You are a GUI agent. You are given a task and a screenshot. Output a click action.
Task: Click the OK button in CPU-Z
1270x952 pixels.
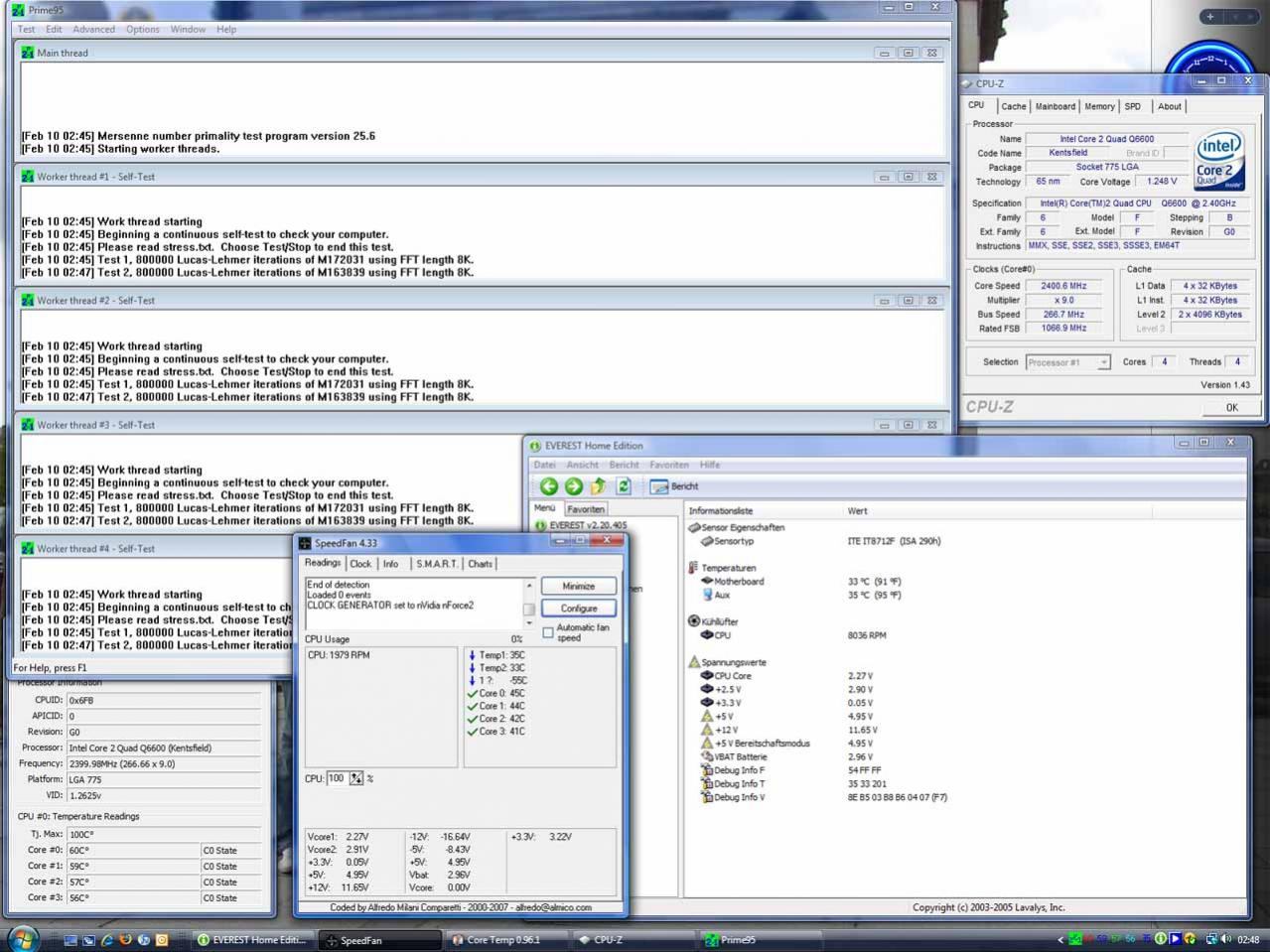[x=1231, y=407]
